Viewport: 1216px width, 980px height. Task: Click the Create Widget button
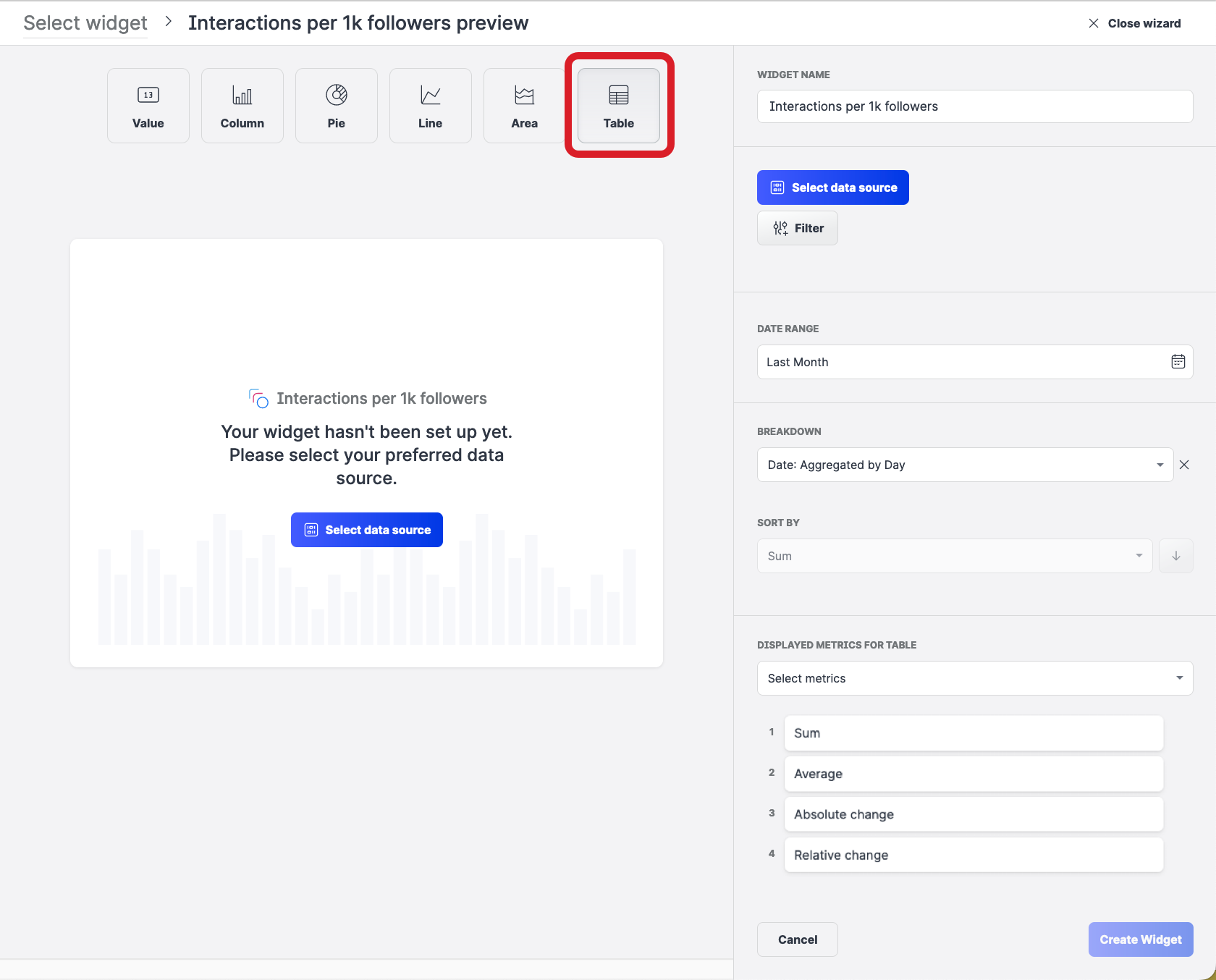point(1140,939)
